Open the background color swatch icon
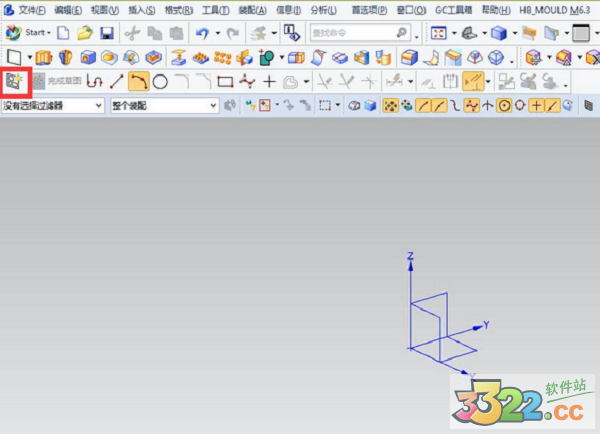Screen dimensions: 600x434 581,33
